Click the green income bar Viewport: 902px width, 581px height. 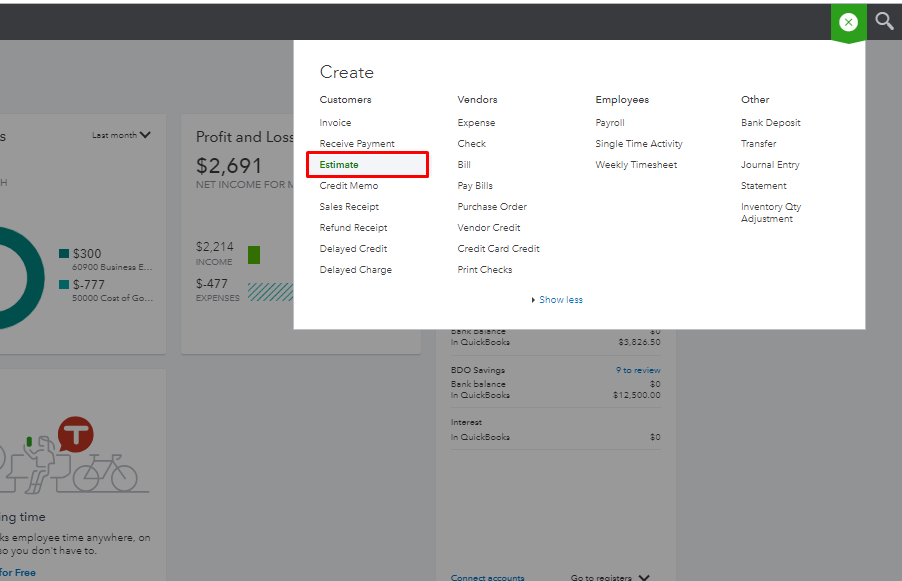click(x=254, y=255)
